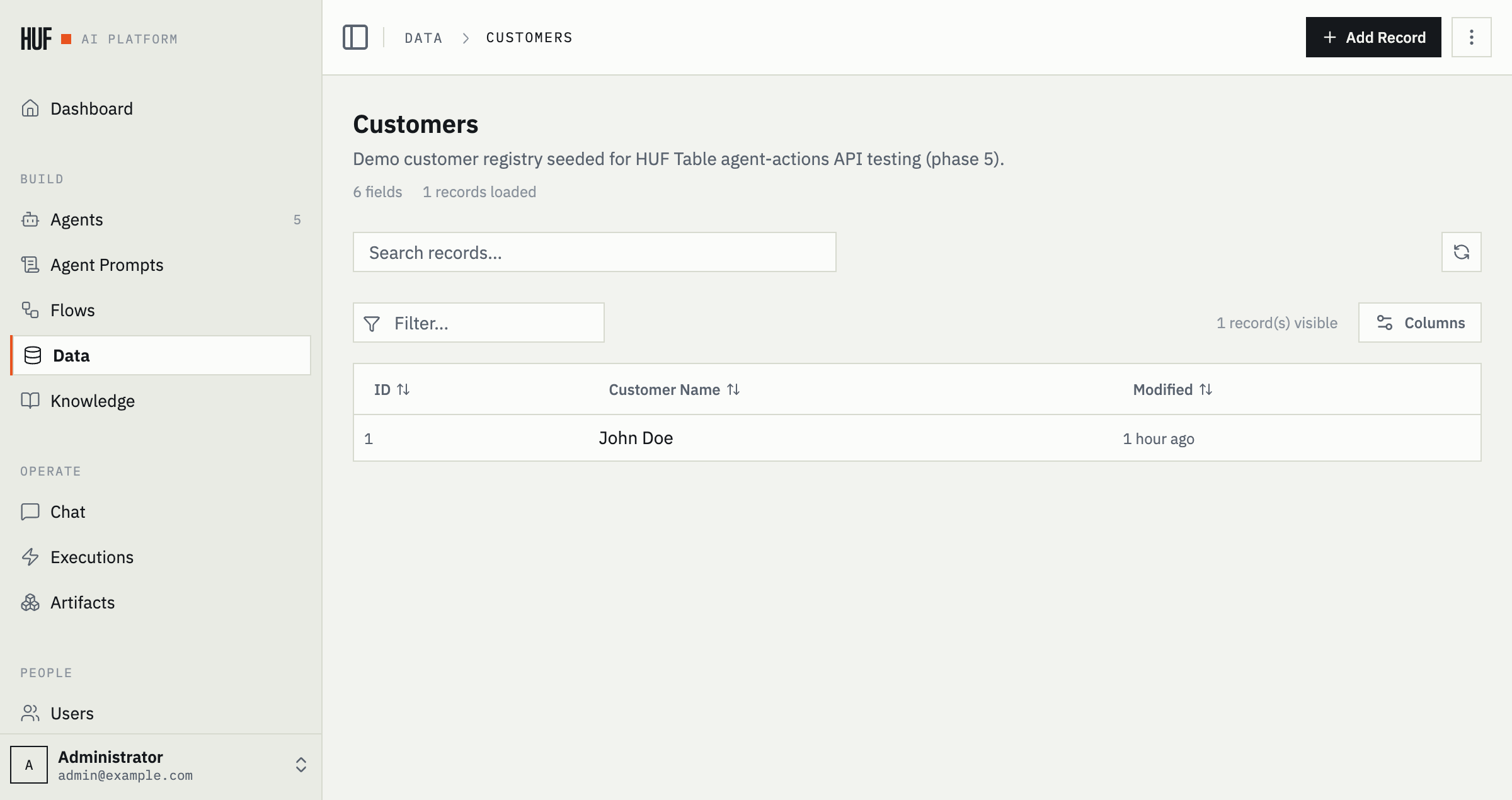Image resolution: width=1512 pixels, height=800 pixels.
Task: Click the Flows workflow icon
Action: click(x=30, y=310)
